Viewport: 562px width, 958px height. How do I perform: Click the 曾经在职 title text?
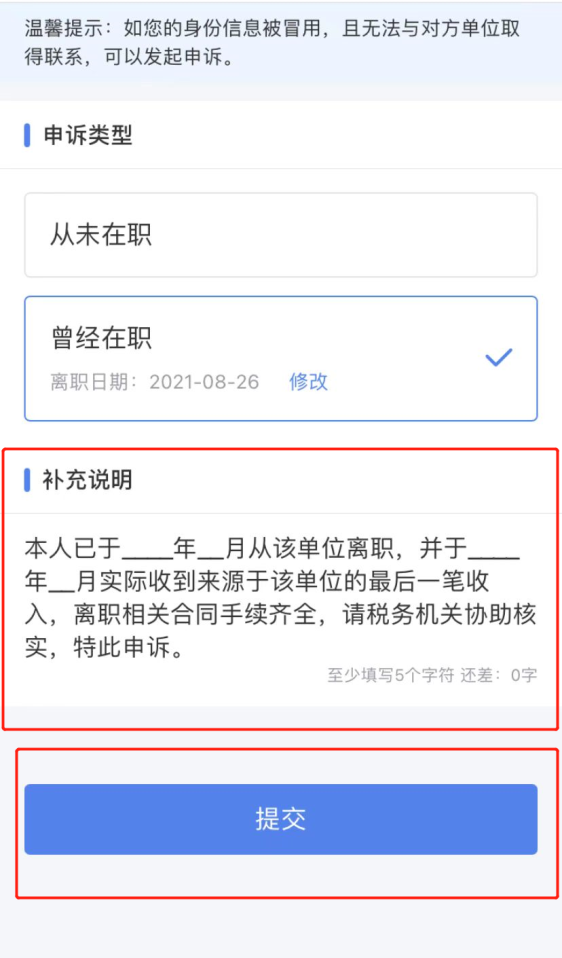(101, 338)
